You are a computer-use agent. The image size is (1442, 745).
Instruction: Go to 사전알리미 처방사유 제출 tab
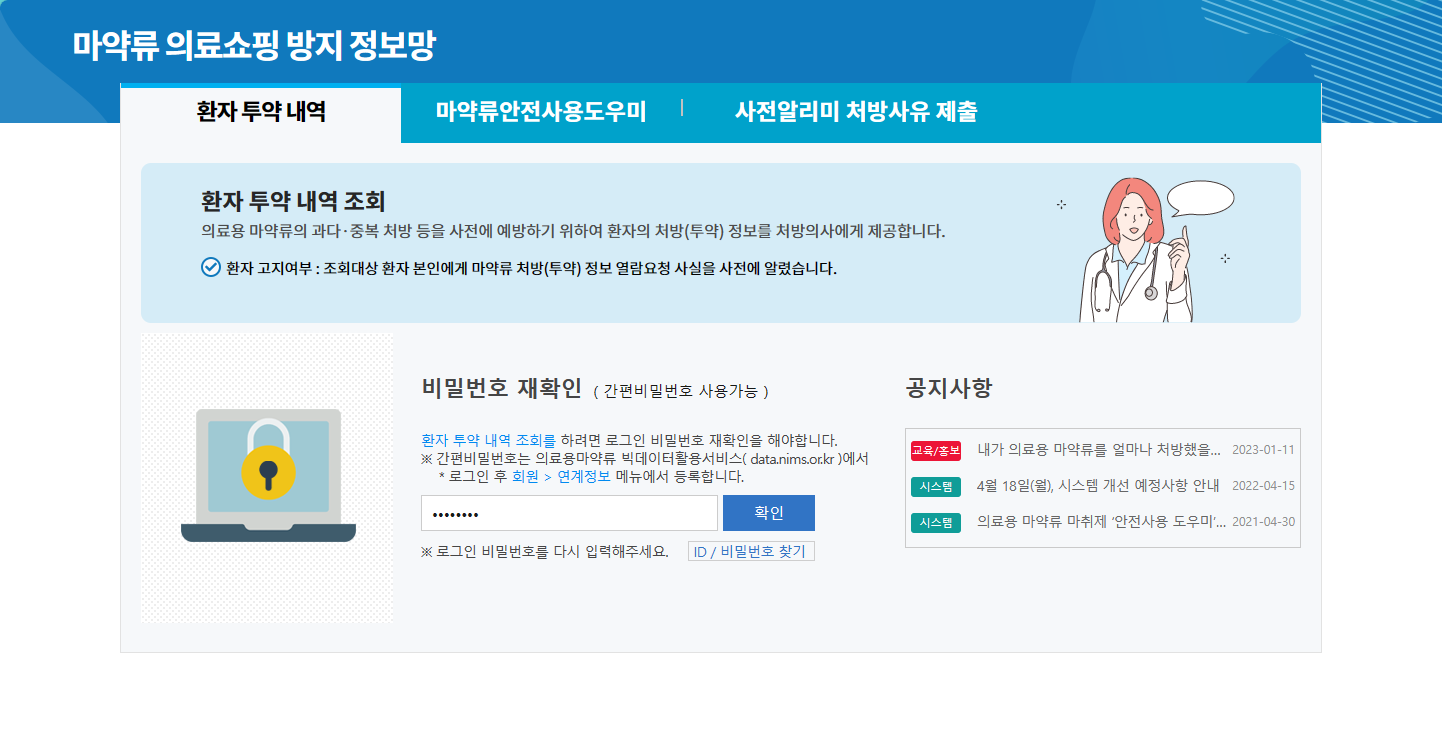pyautogui.click(x=855, y=112)
